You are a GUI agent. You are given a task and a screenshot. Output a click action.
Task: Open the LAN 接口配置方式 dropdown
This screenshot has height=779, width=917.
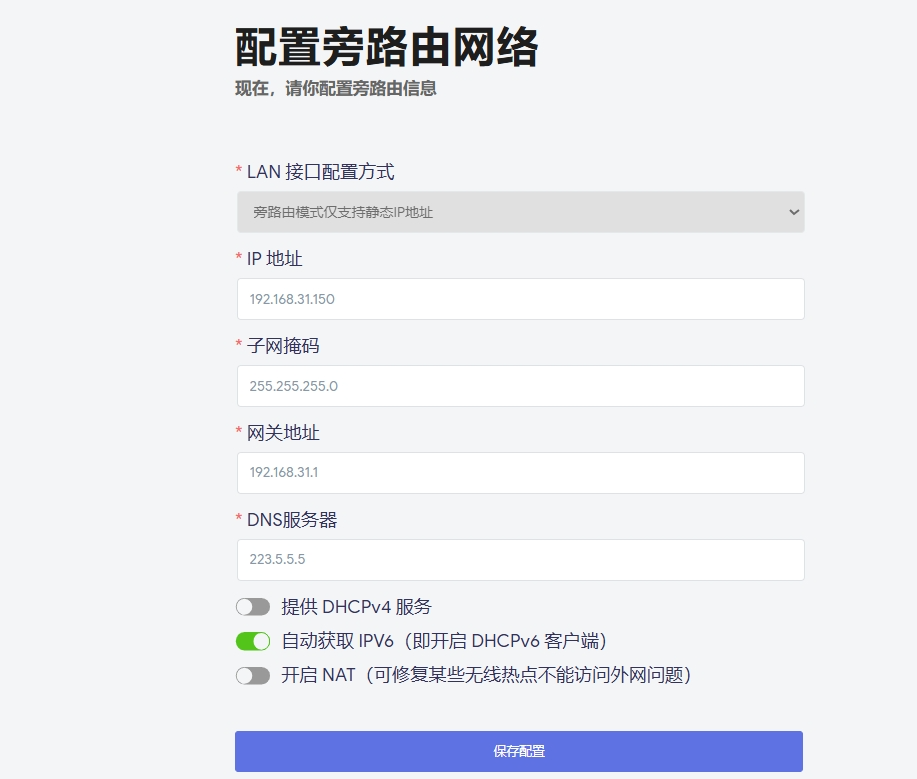pos(520,212)
